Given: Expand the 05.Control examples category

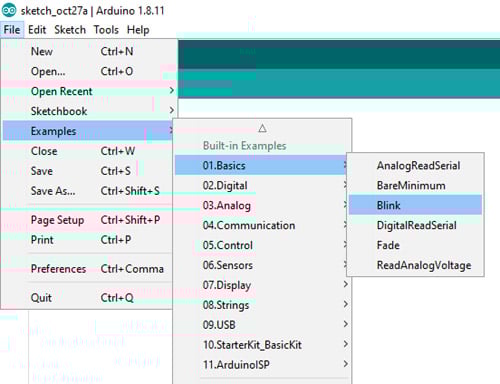Looking at the screenshot, I should coord(262,245).
